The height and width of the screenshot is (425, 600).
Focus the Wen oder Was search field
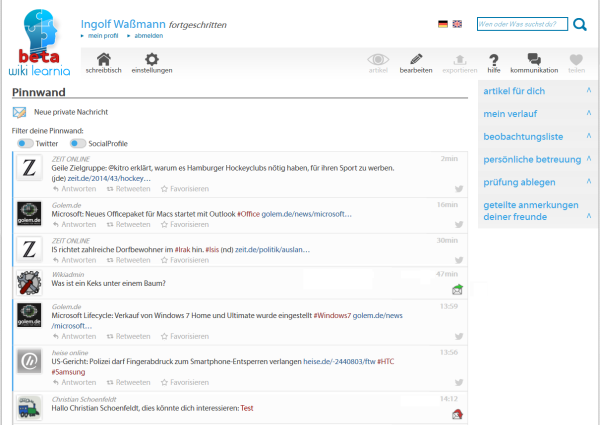click(522, 24)
